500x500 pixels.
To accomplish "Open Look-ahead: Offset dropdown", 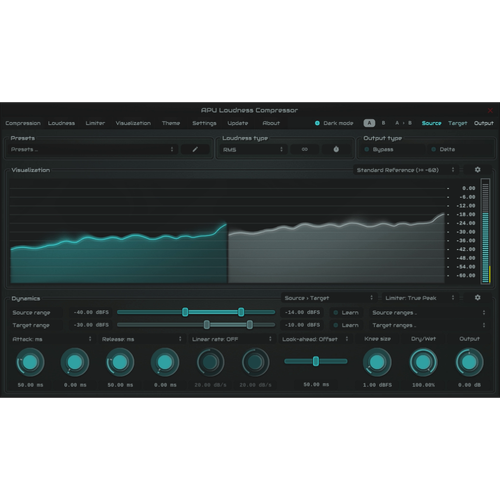I will point(315,339).
